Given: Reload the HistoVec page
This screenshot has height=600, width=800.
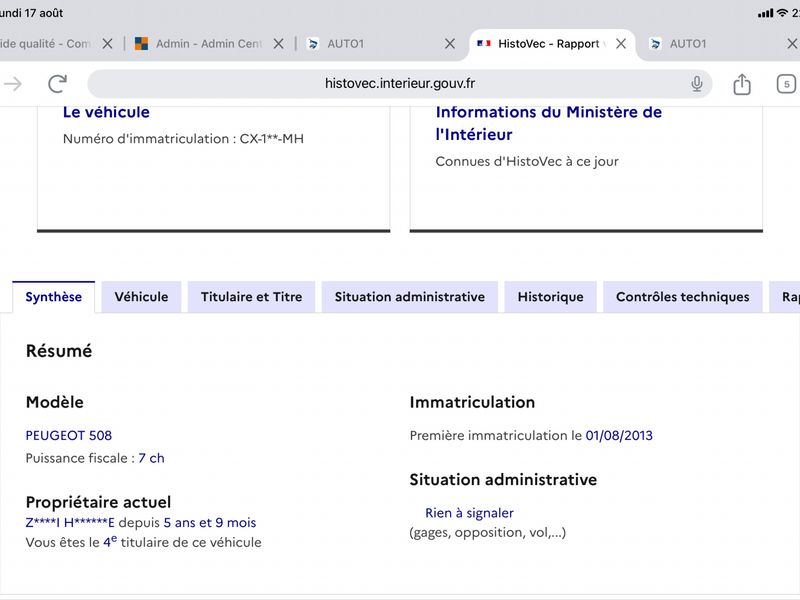Looking at the screenshot, I should point(58,84).
